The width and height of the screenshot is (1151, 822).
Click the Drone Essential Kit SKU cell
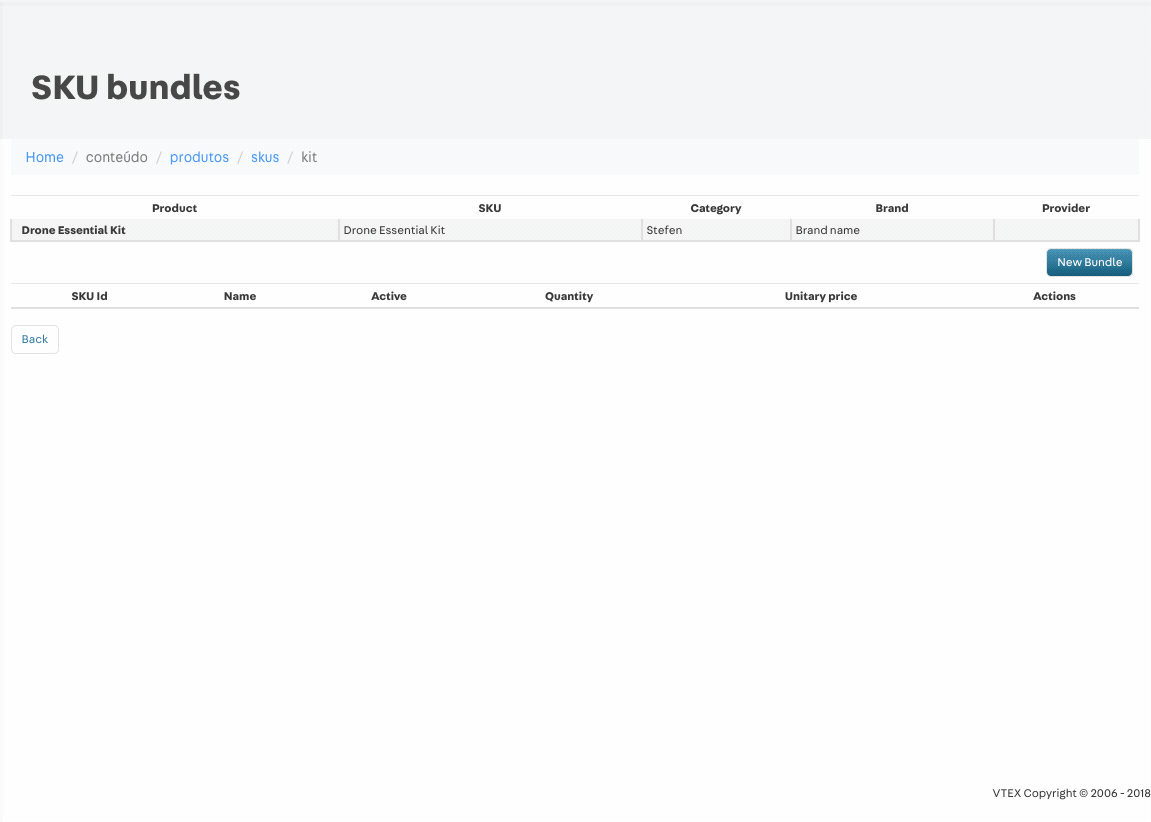(x=490, y=230)
